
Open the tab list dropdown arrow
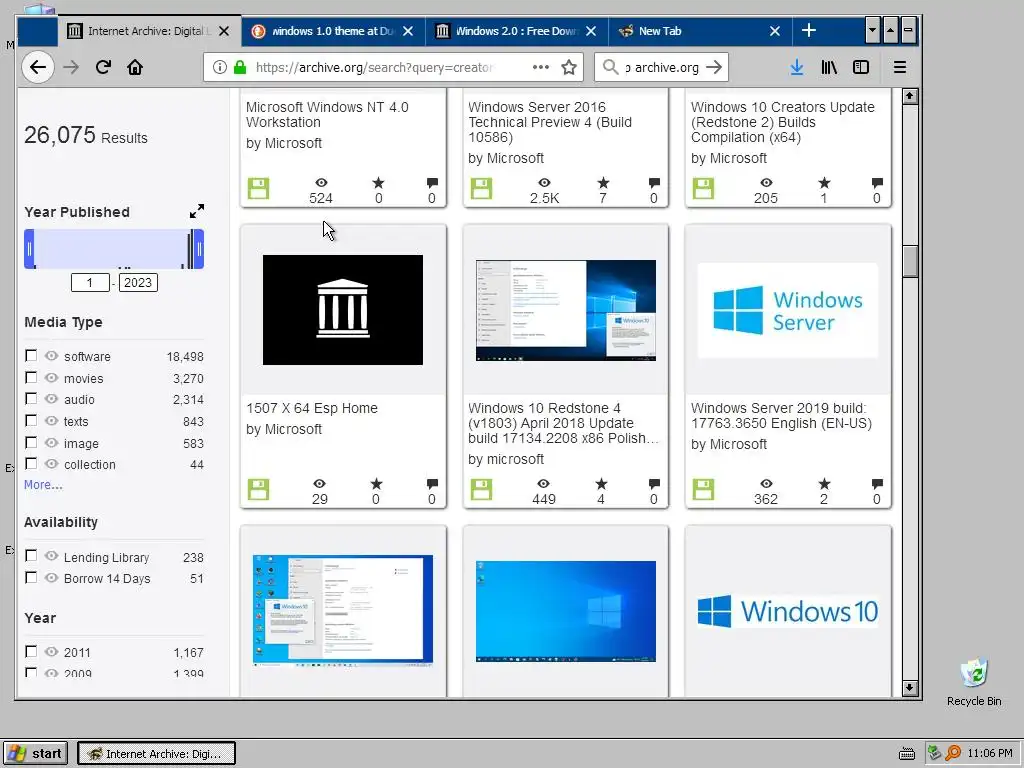(x=872, y=31)
